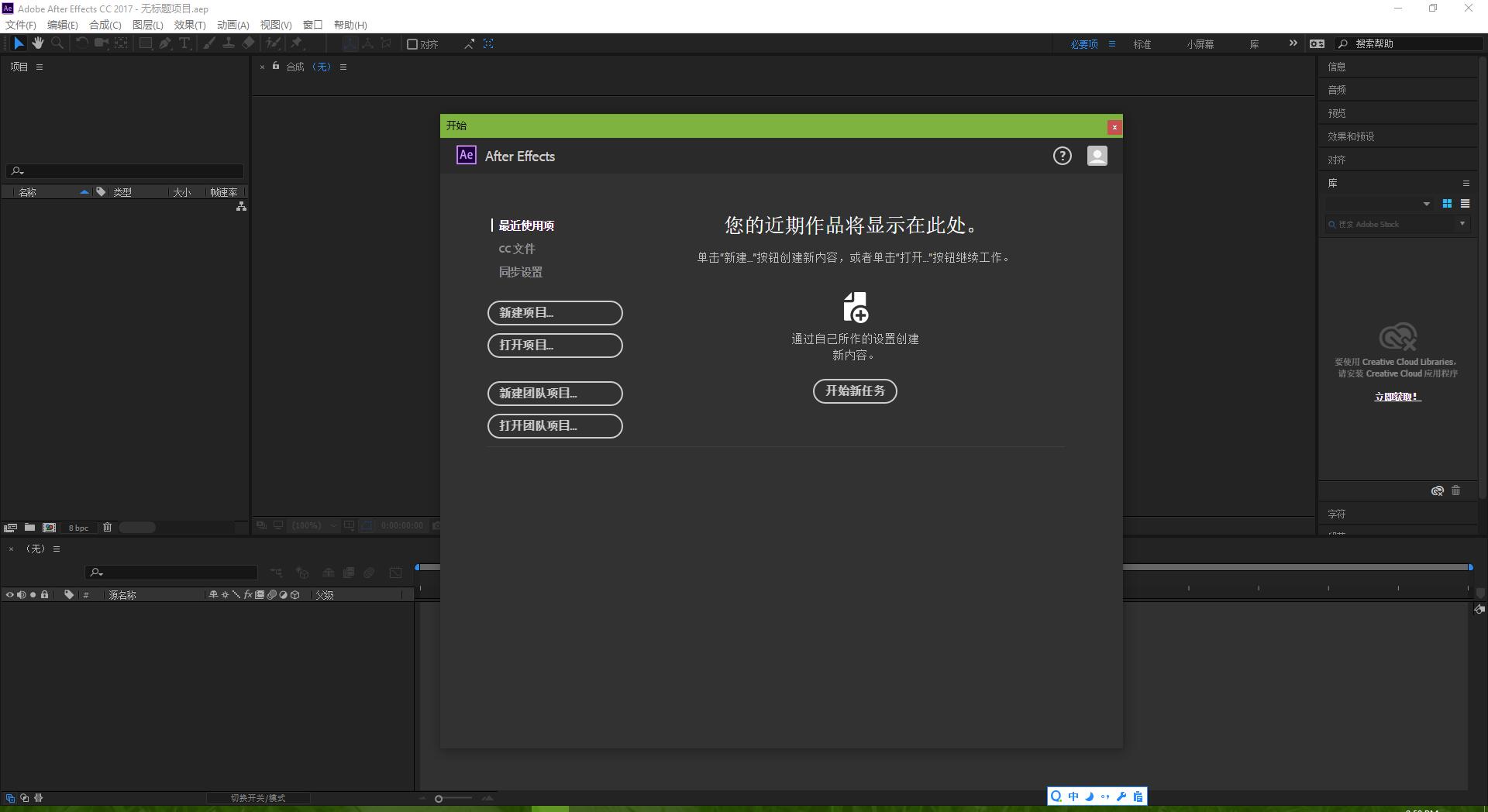Viewport: 1488px width, 812px height.
Task: Select CC文件 in Start dialog
Action: point(517,249)
